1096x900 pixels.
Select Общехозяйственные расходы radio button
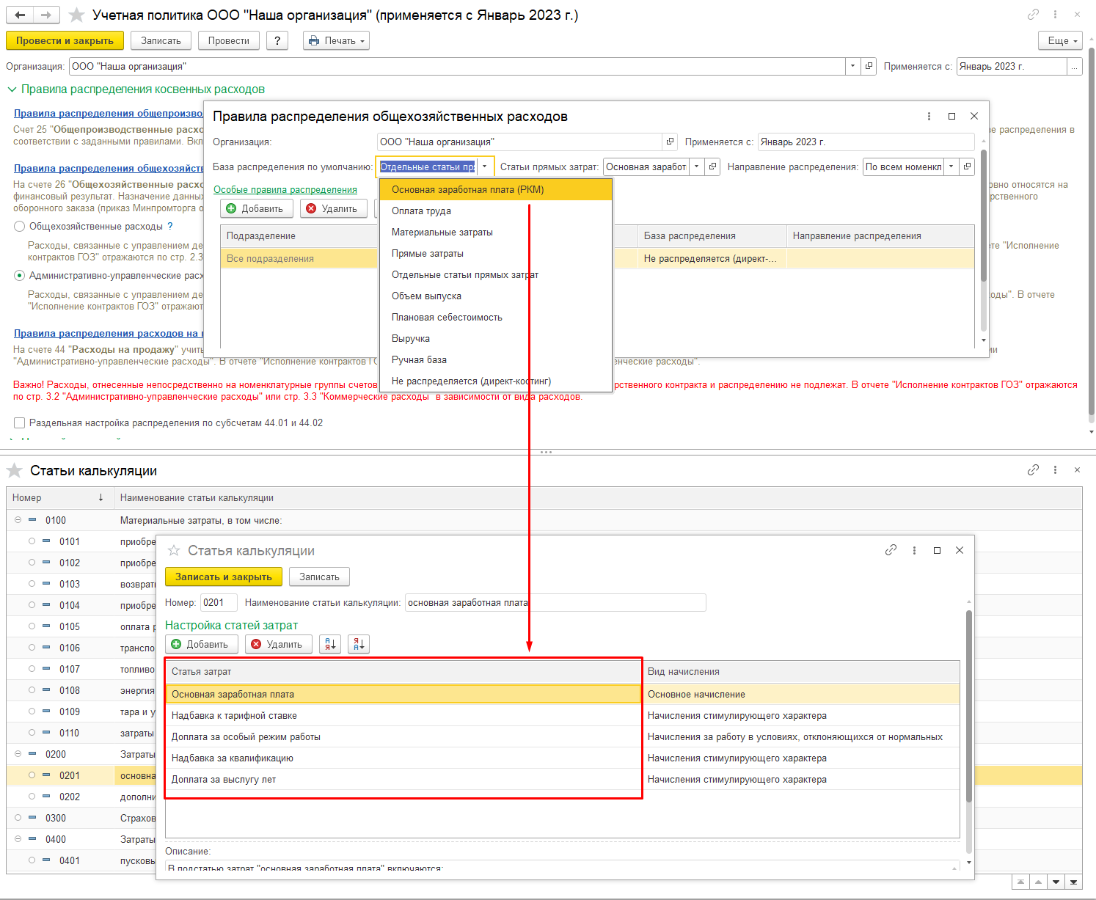(x=20, y=227)
